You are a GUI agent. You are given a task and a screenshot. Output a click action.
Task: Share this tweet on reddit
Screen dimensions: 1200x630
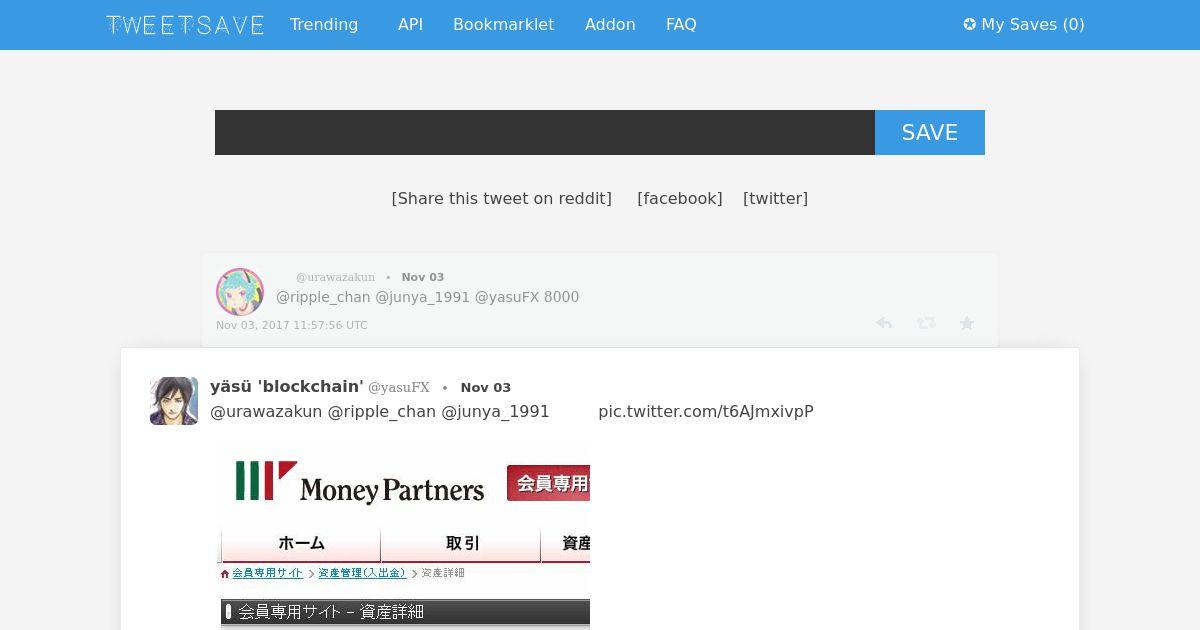502,198
